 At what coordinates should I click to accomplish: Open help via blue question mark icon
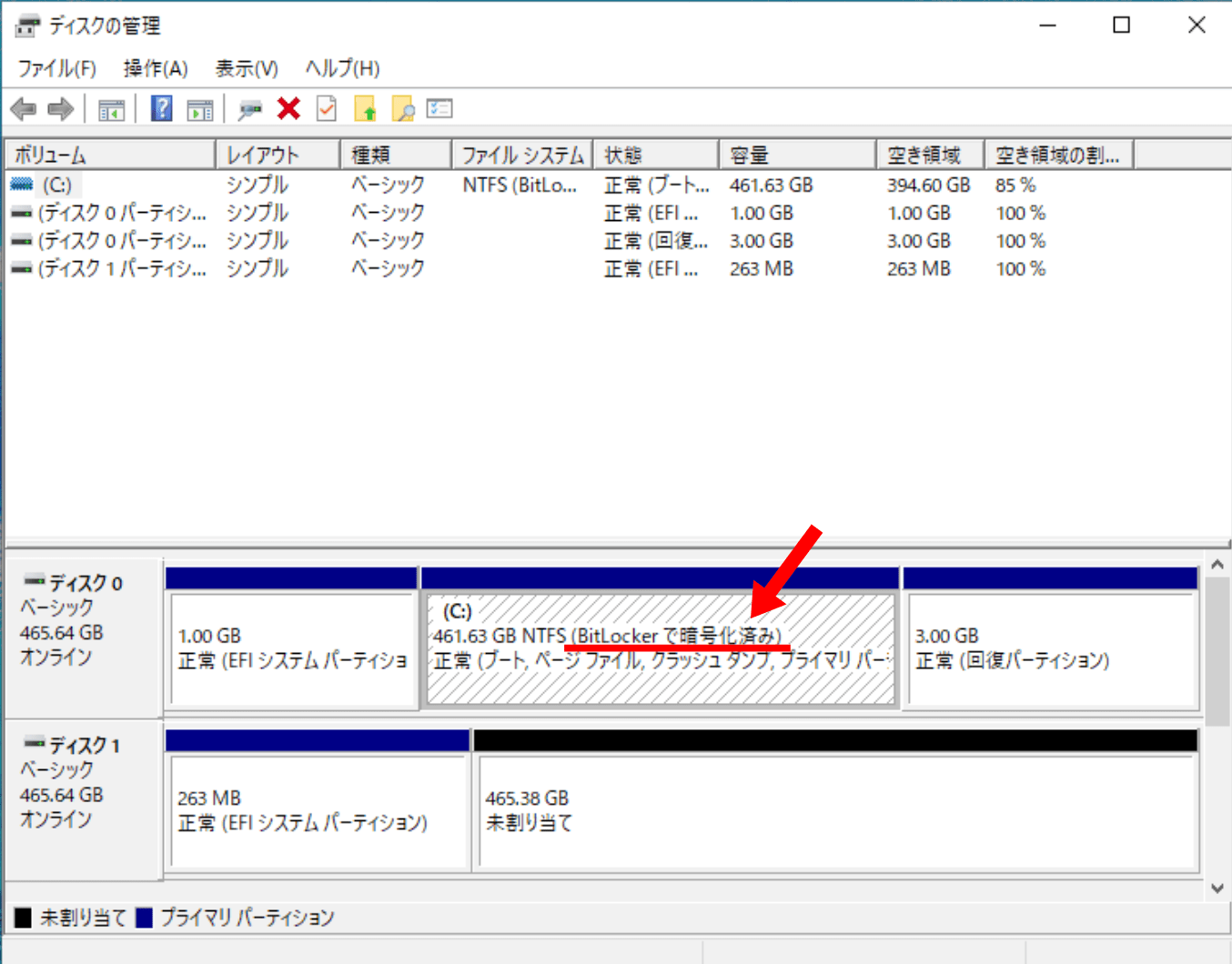pos(161,109)
